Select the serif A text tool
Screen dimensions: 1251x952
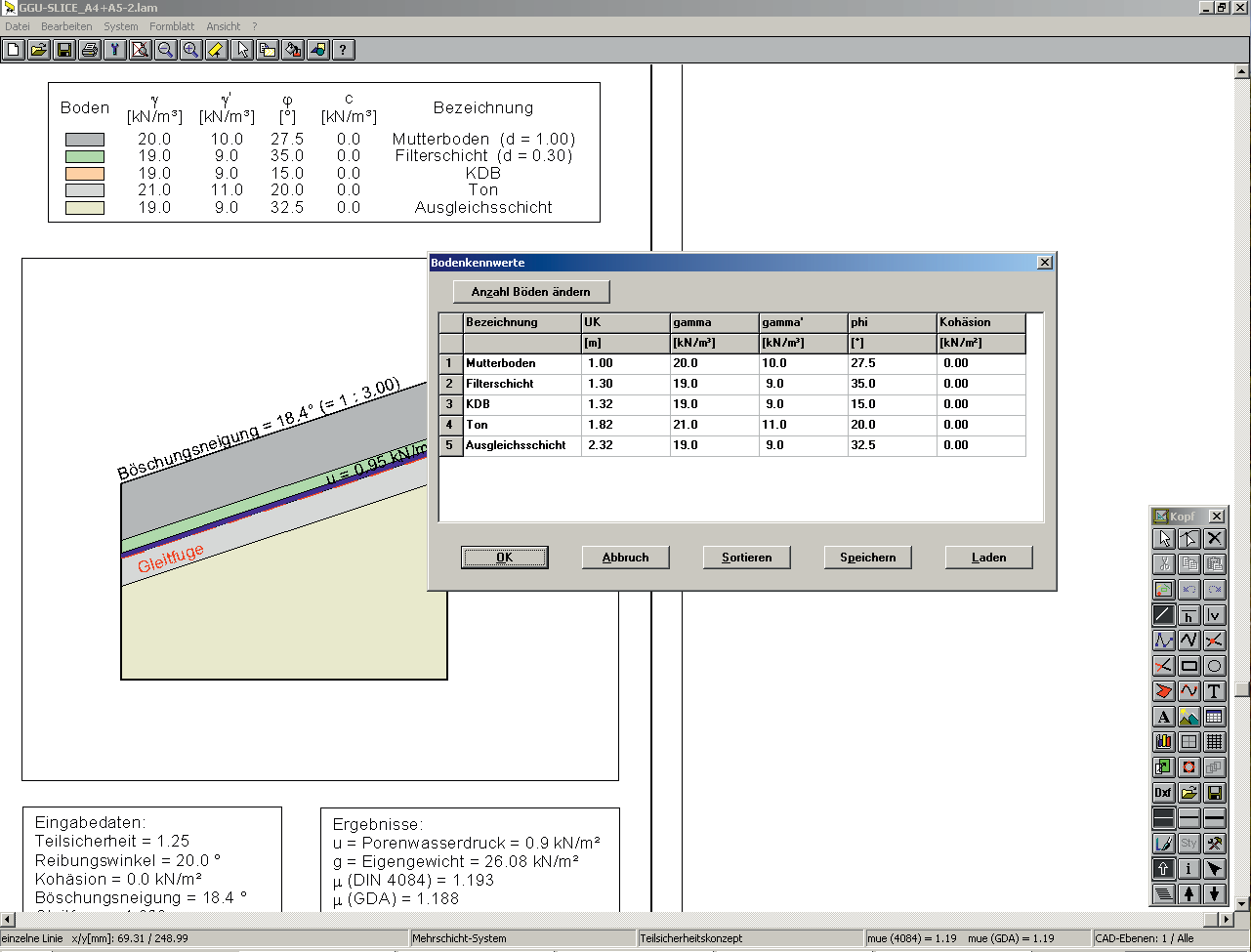pyautogui.click(x=1164, y=717)
